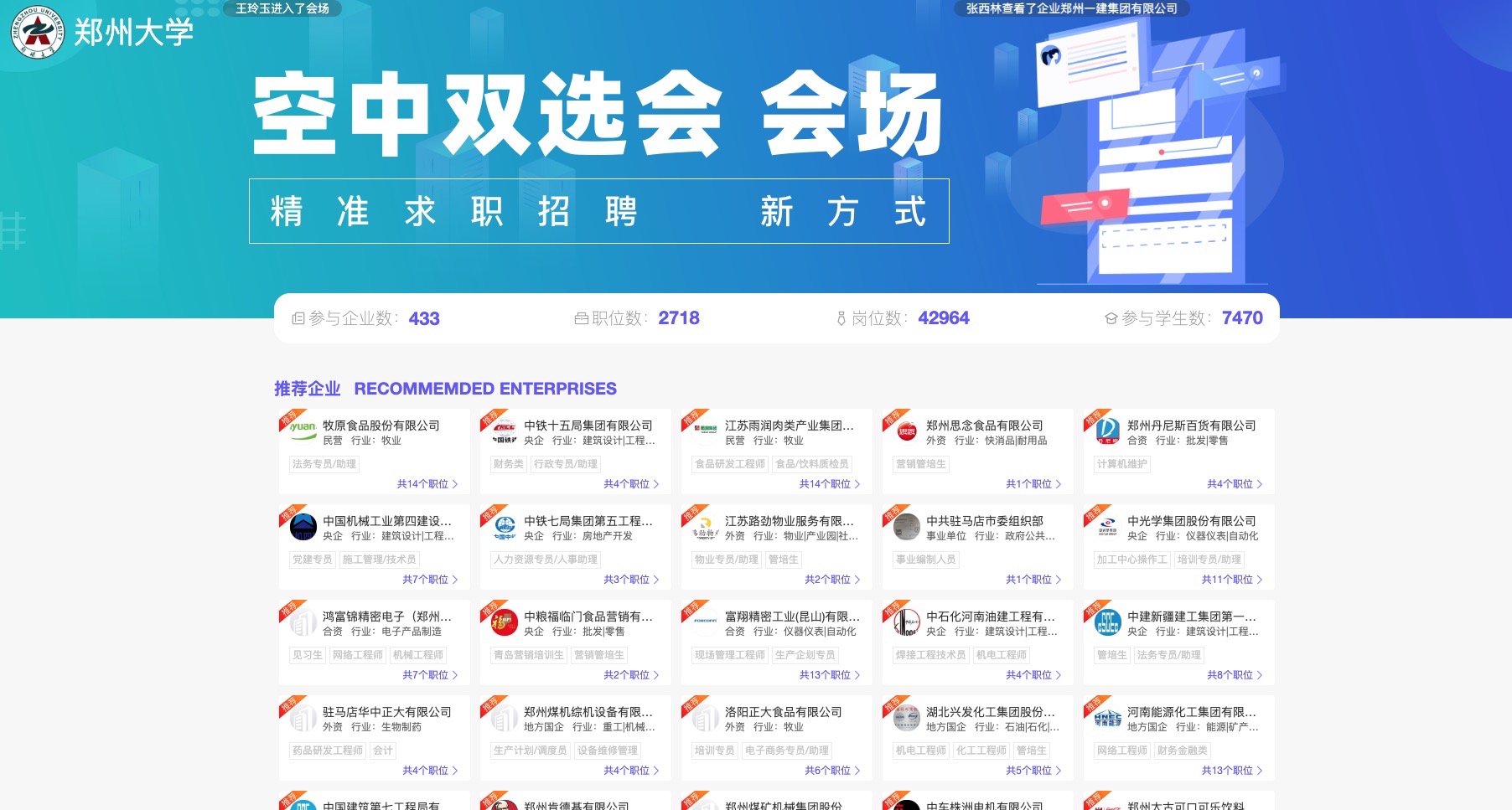Open 共5个职位 for 湖北兴发化工

coord(1033,771)
